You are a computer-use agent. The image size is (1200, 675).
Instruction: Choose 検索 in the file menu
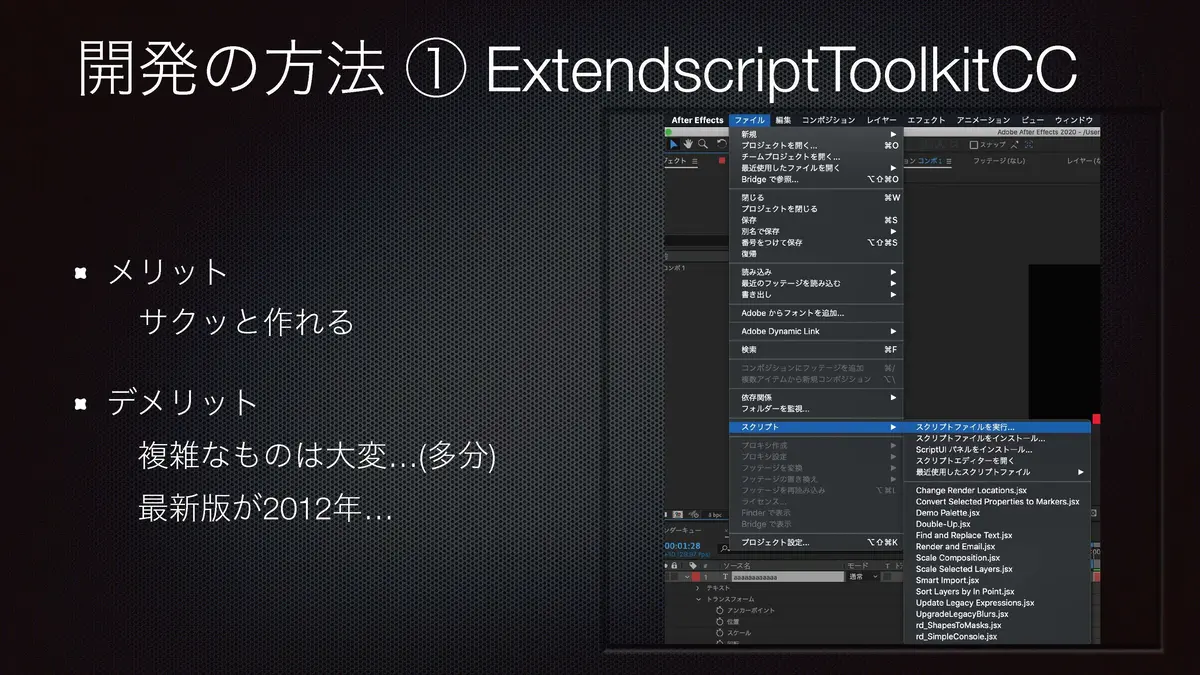(815, 350)
